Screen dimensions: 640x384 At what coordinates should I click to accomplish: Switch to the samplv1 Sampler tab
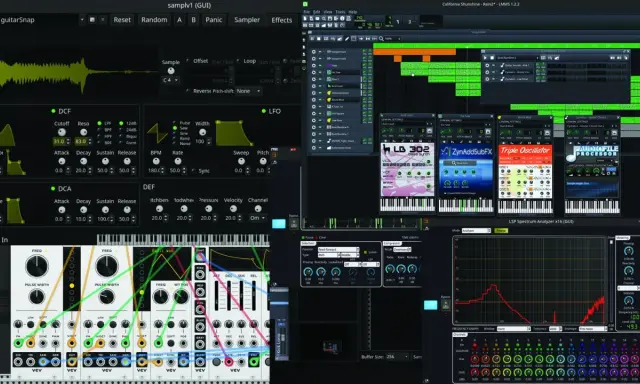click(247, 20)
